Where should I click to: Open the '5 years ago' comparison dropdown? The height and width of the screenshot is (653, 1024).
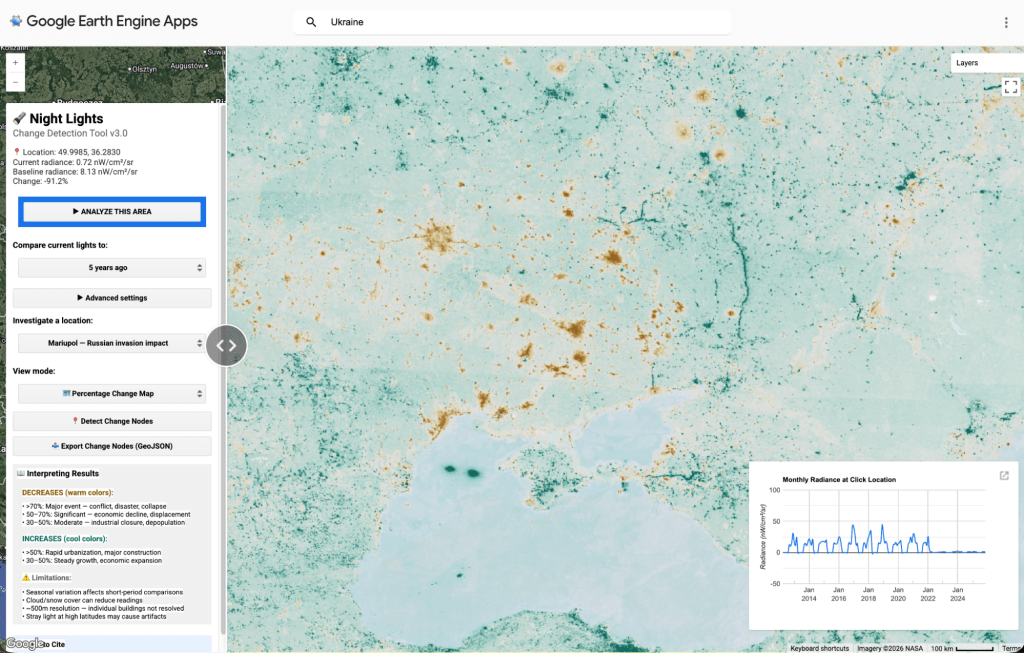pos(112,268)
